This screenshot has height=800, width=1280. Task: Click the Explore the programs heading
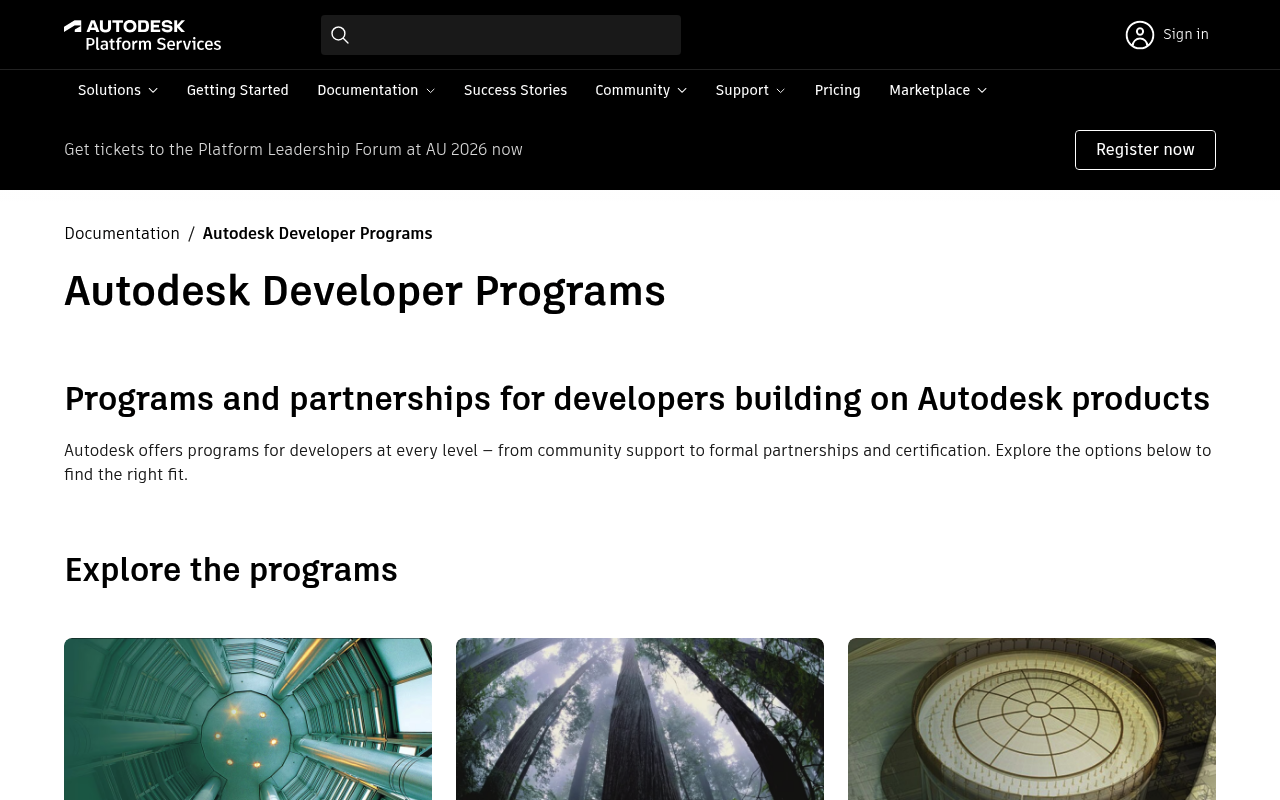pyautogui.click(x=231, y=570)
